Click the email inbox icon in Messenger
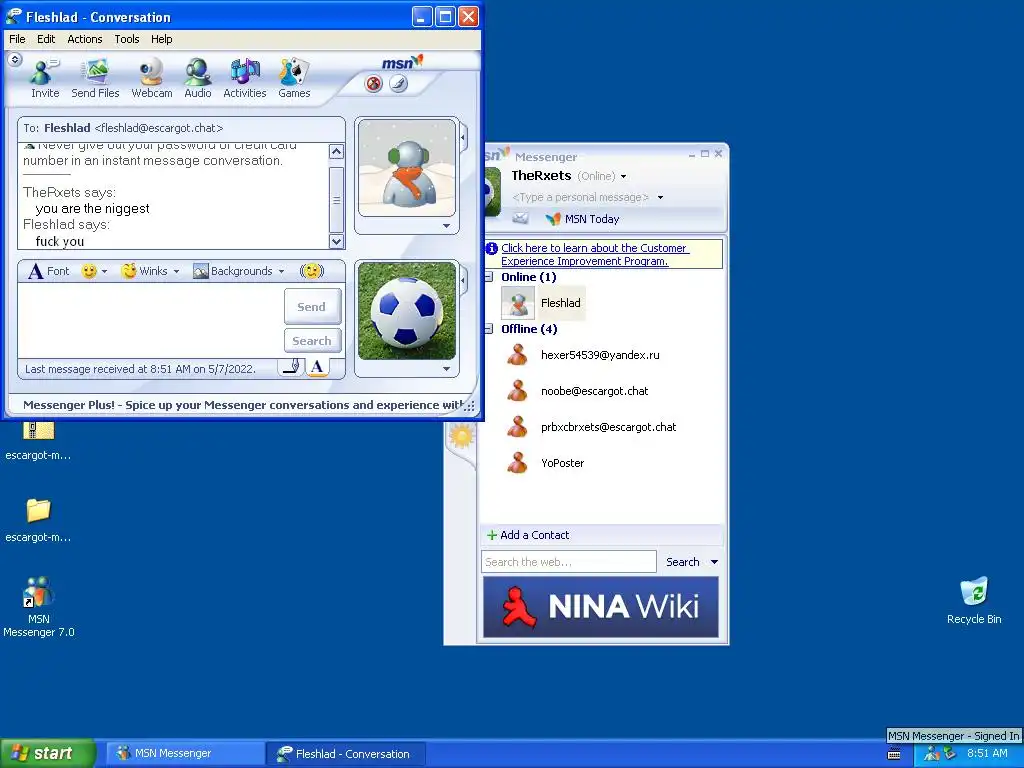The width and height of the screenshot is (1024, 768). point(520,219)
